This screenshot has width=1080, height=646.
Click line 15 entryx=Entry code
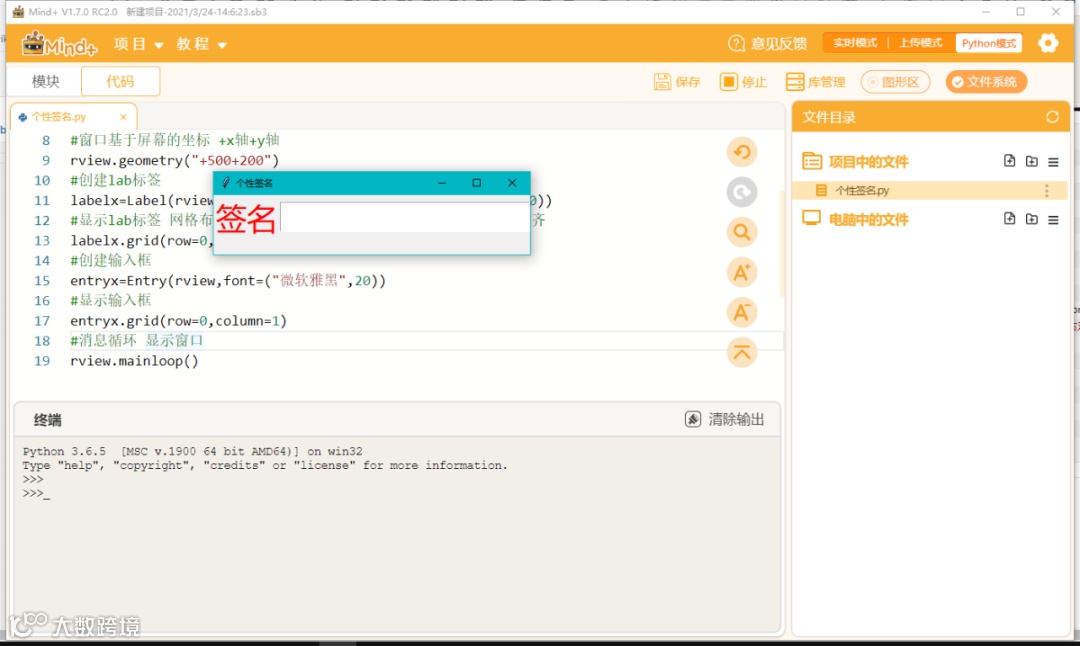point(228,281)
